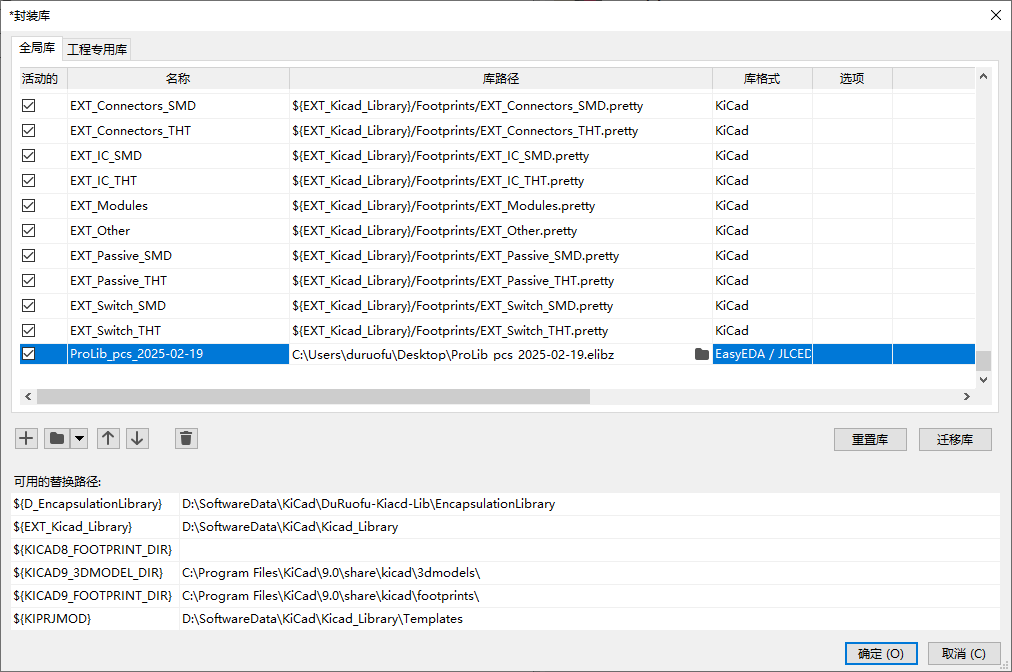
Task: Click the 库路径 column header
Action: pos(500,78)
